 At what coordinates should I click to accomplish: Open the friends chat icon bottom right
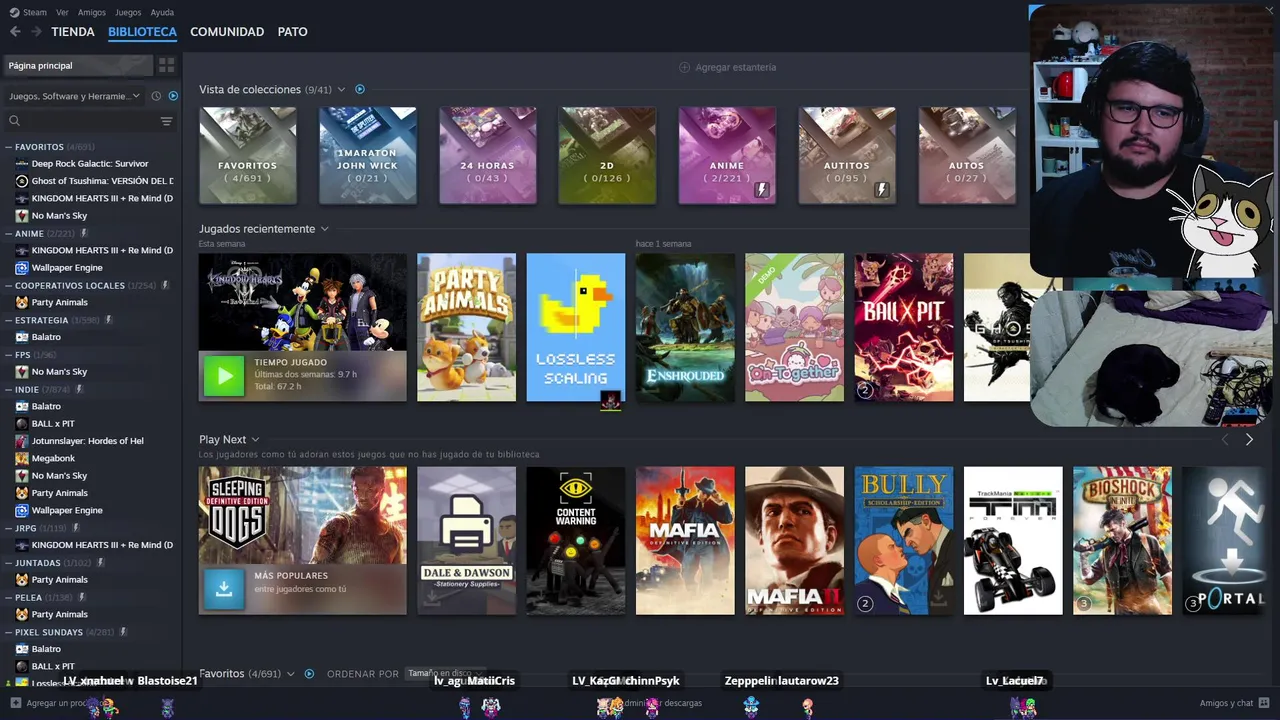tap(1264, 703)
